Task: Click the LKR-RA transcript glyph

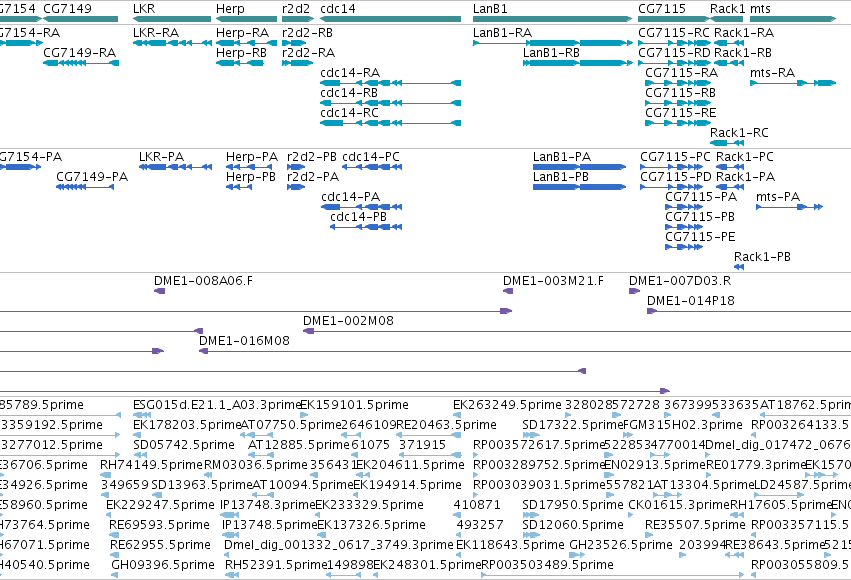Action: 172,43
